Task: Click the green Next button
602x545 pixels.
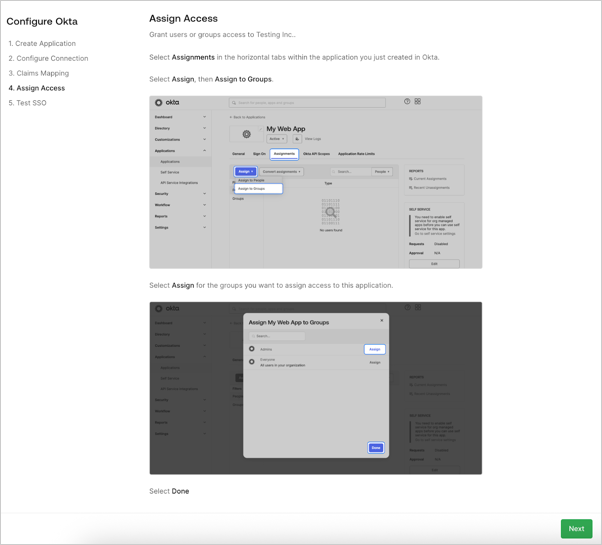Action: pyautogui.click(x=576, y=528)
